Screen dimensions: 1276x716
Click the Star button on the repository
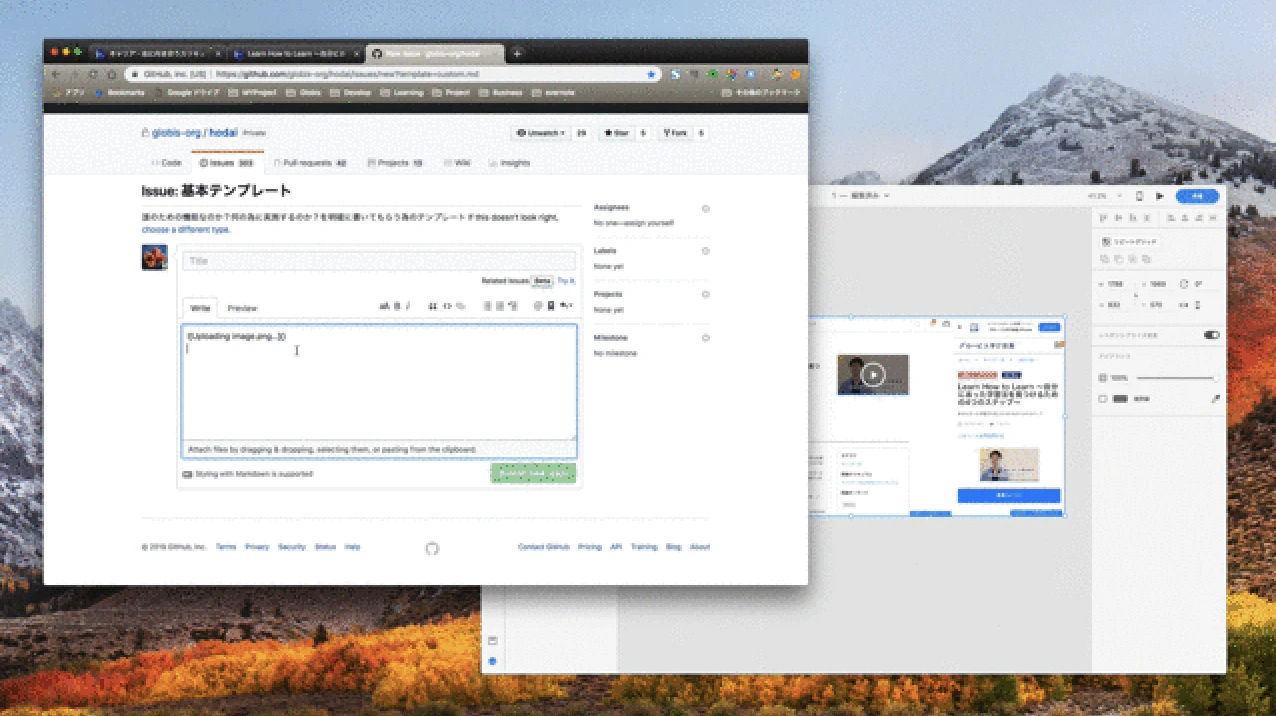coord(616,133)
